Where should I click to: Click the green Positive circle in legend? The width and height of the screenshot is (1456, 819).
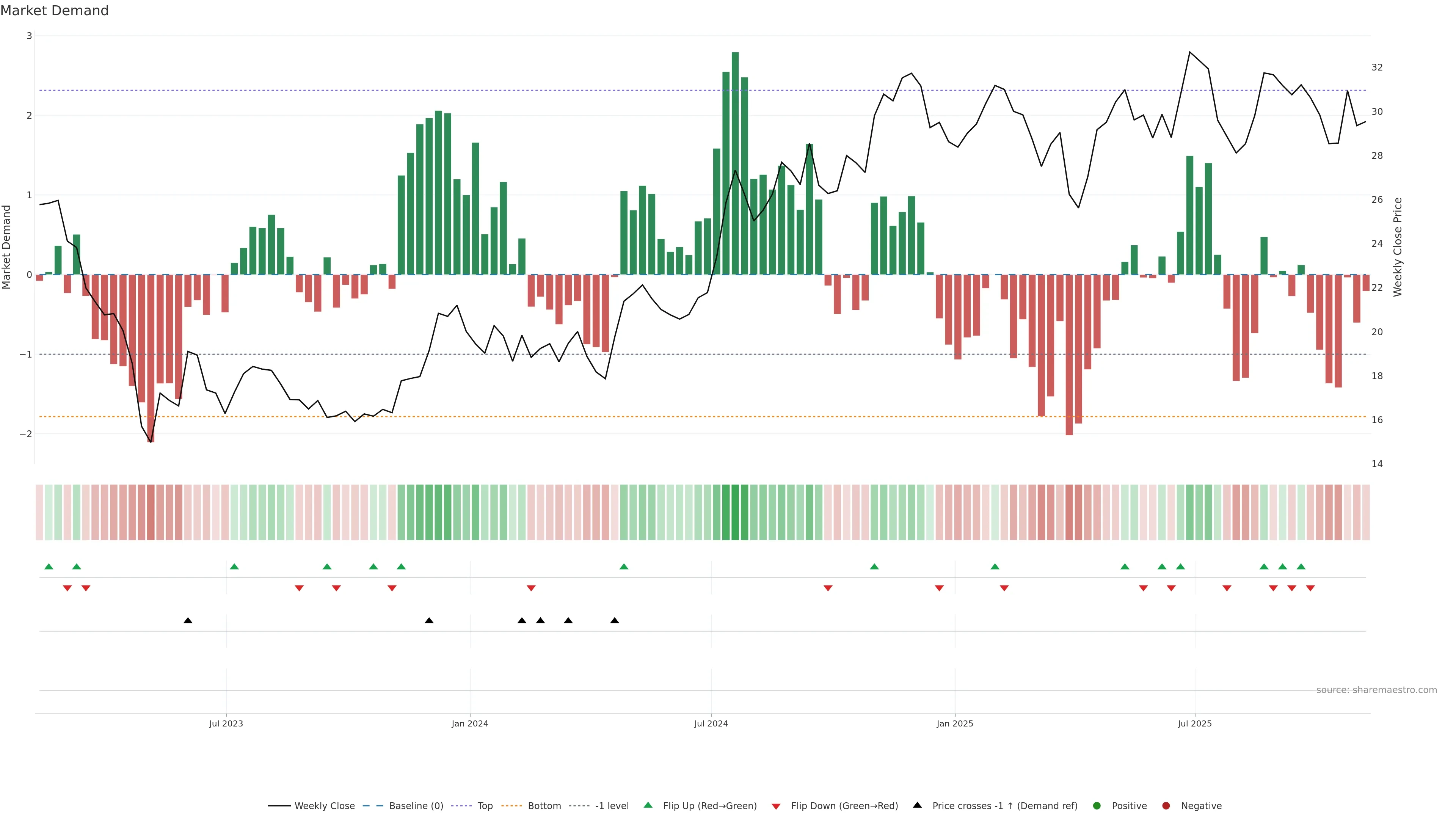(x=1097, y=806)
